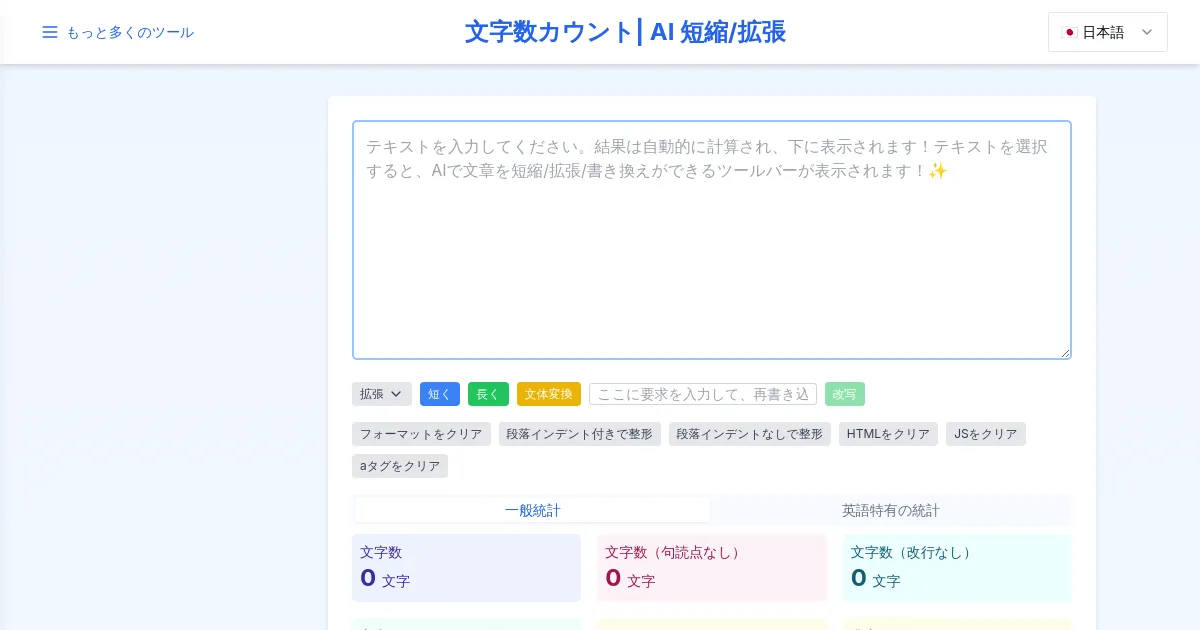This screenshot has width=1200, height=630.
Task: Click the blue 短く button
Action: 440,394
